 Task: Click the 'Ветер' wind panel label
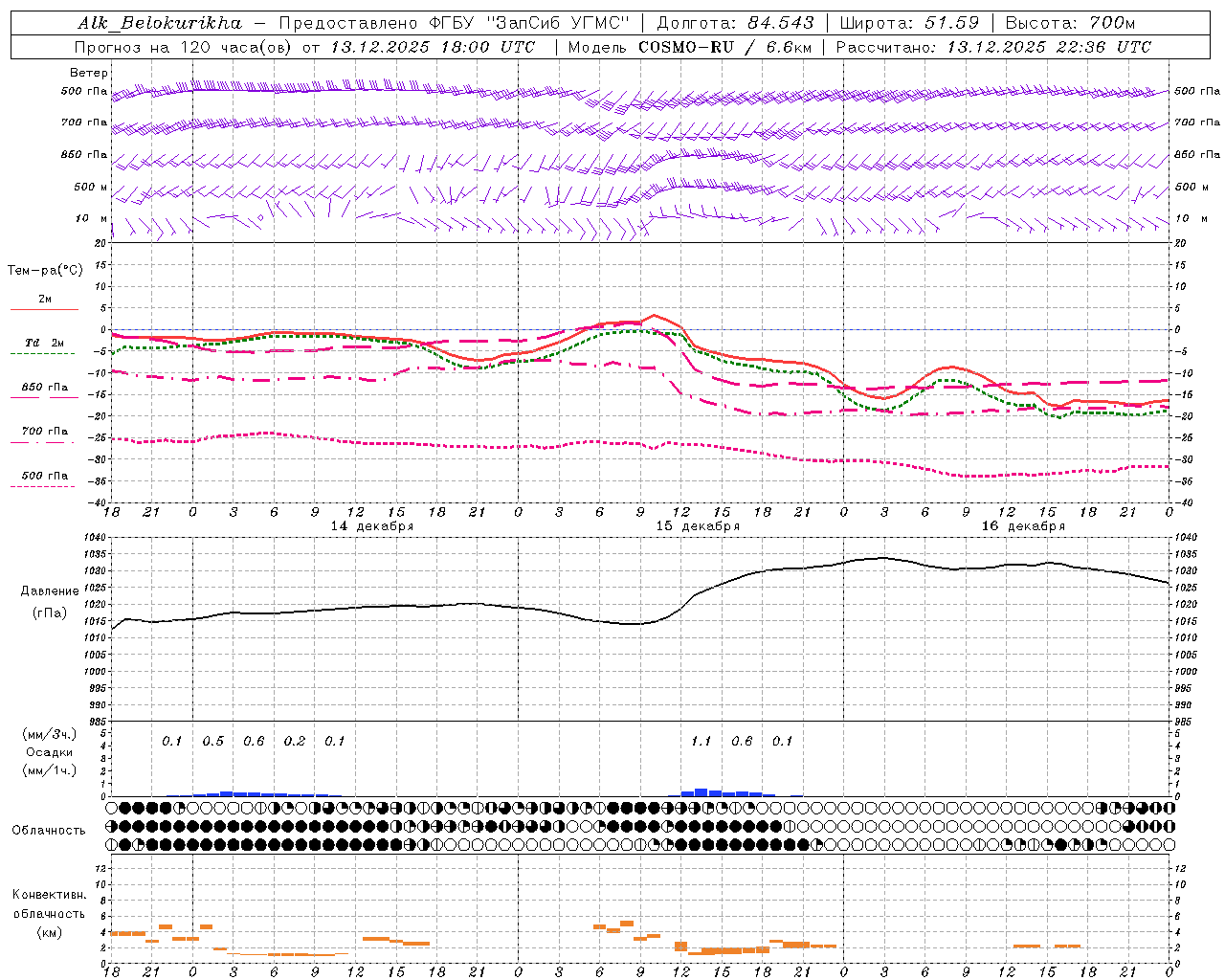pyautogui.click(x=89, y=73)
